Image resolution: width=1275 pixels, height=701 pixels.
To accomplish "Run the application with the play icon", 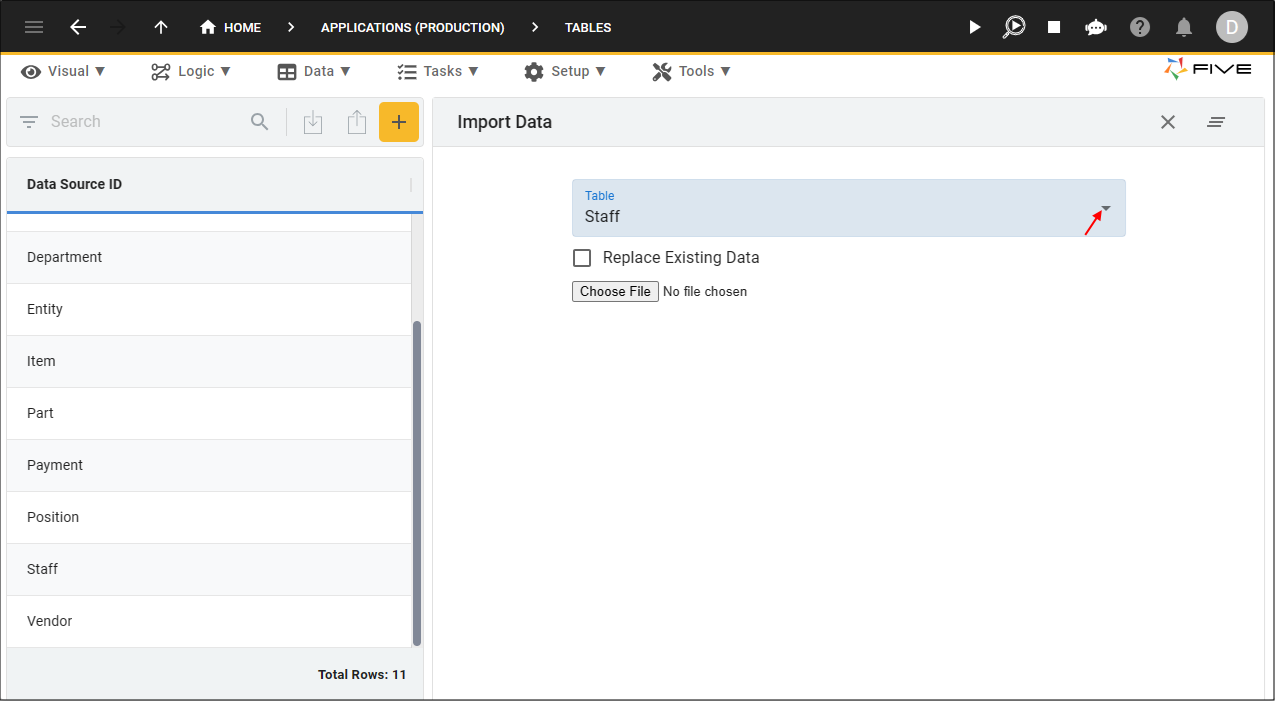I will [x=975, y=27].
